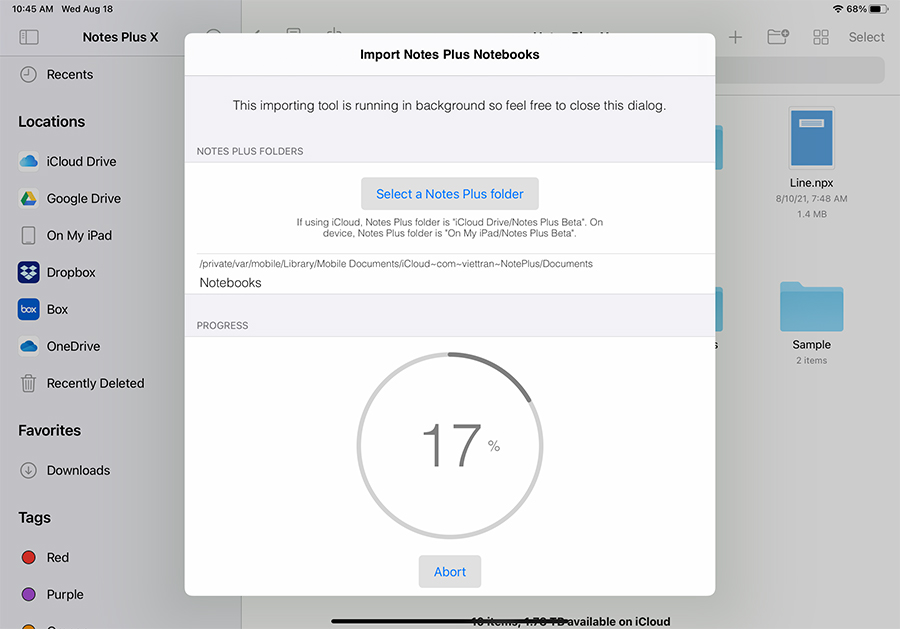
Task: Tap the /private/var/mobile path text
Action: (396, 264)
